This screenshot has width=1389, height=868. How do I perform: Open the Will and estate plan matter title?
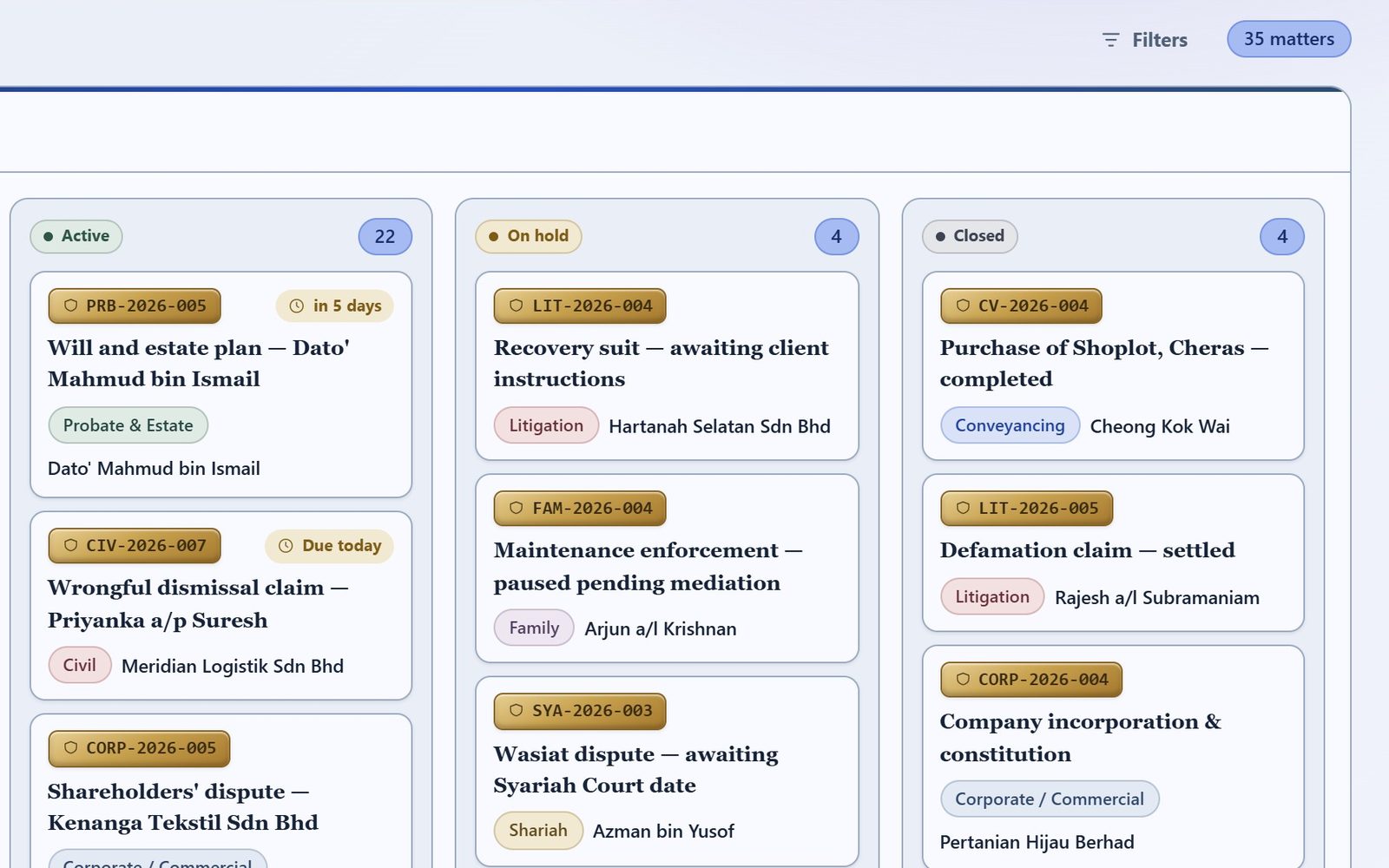pyautogui.click(x=199, y=364)
